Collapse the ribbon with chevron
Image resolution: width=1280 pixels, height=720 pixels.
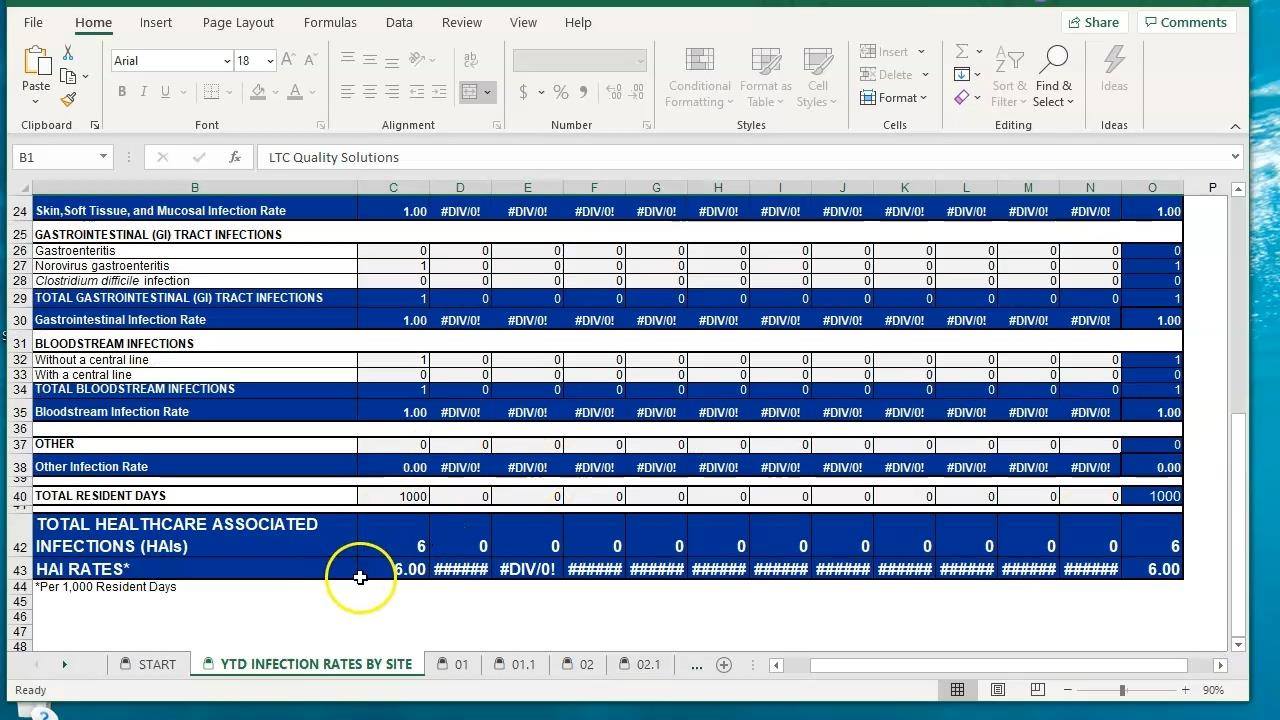(1235, 126)
